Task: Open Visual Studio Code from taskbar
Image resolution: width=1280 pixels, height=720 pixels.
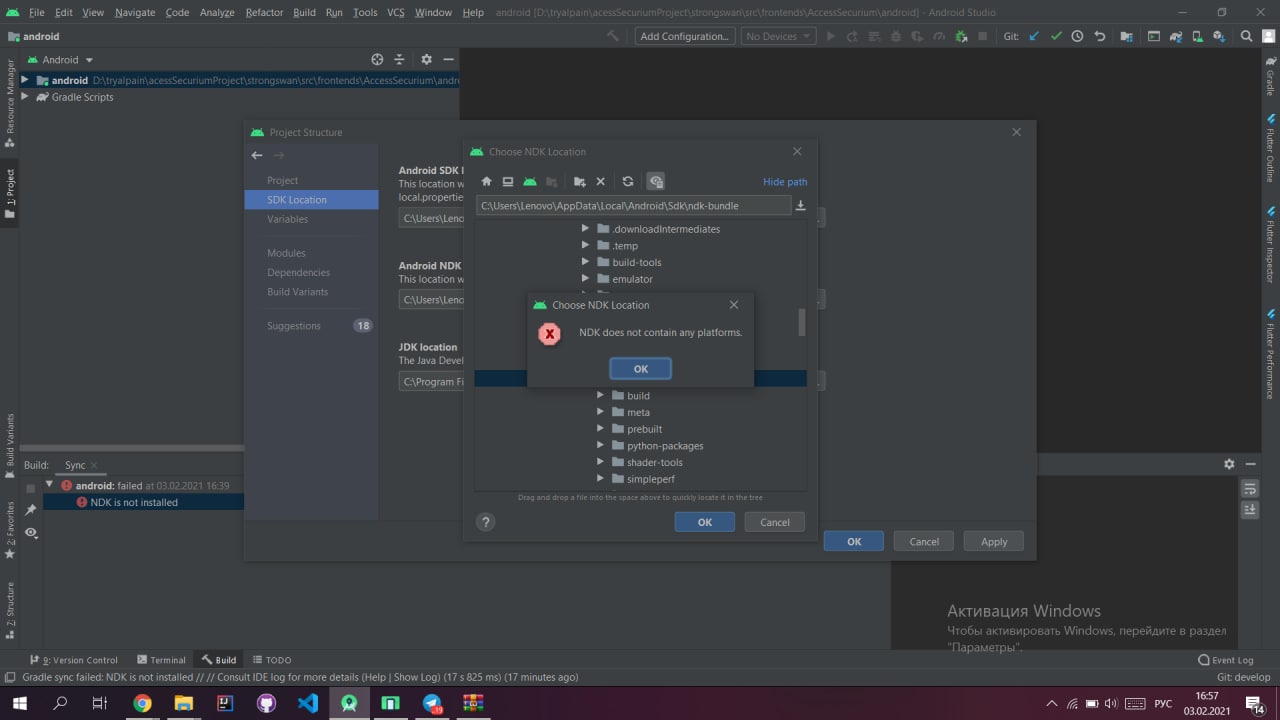Action: coord(308,704)
